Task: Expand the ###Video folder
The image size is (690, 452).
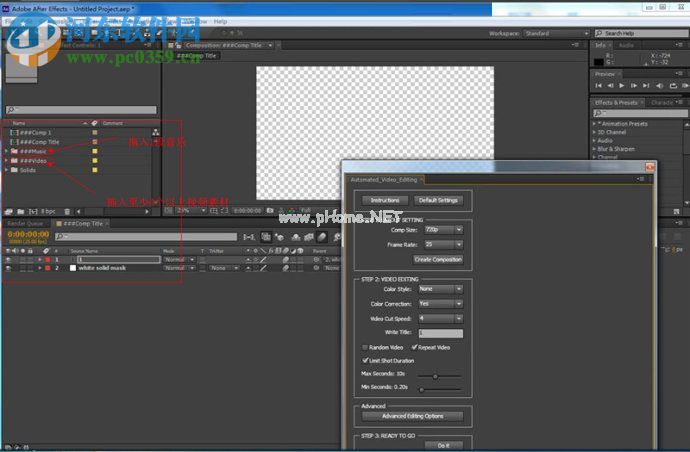Action: [6, 161]
